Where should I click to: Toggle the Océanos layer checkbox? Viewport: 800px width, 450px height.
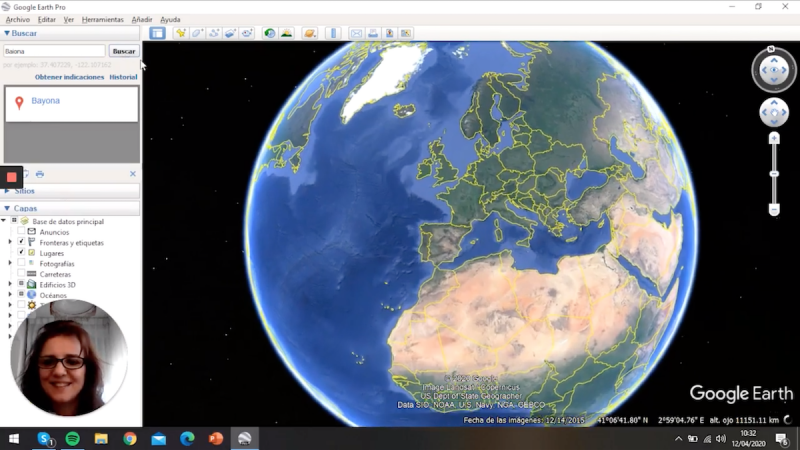21,295
